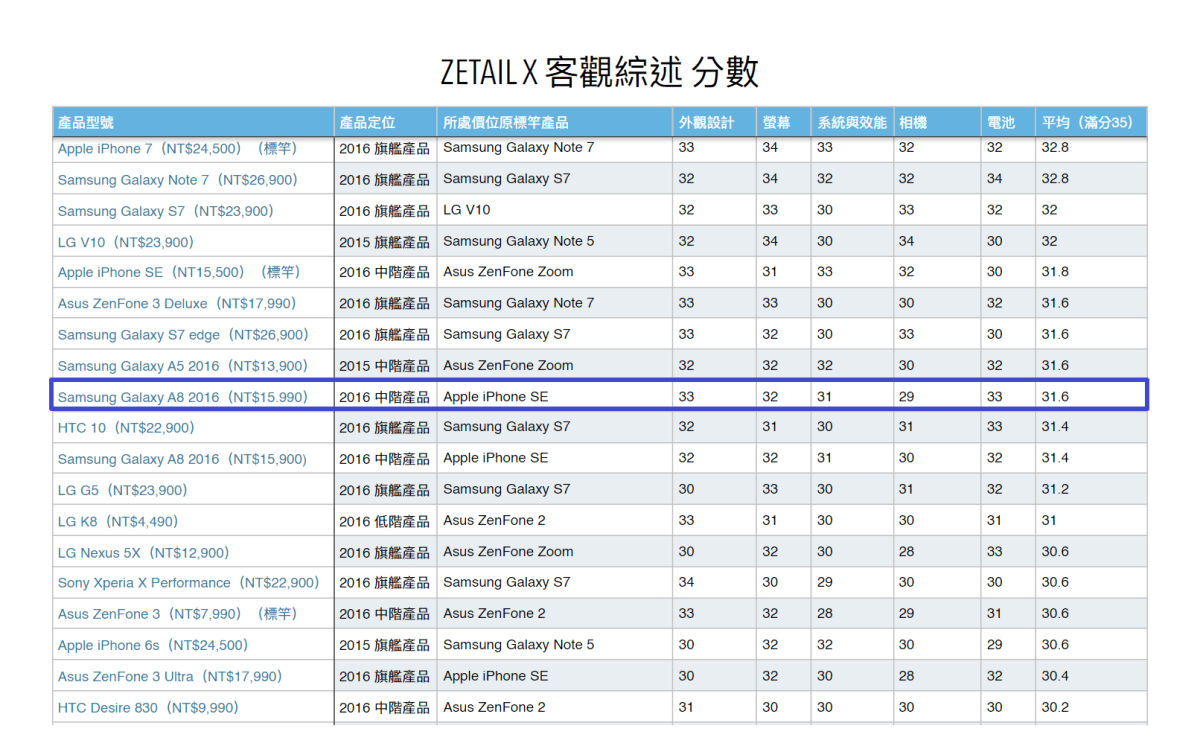1200x752 pixels.
Task: Open the LG V10 (NT$23,900) product link
Action: 126,242
